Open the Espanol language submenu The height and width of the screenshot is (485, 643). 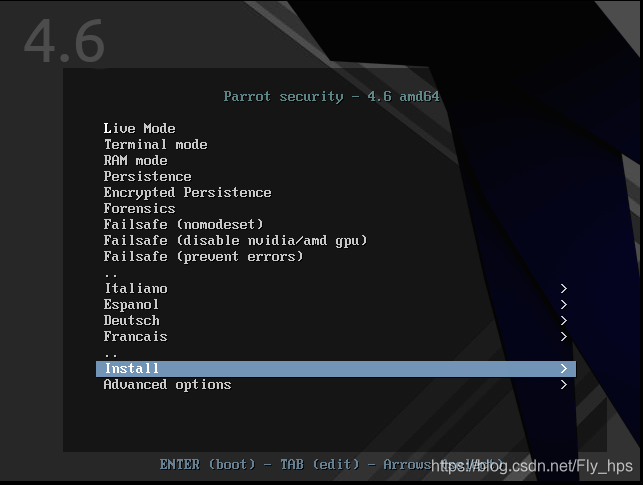pos(336,305)
